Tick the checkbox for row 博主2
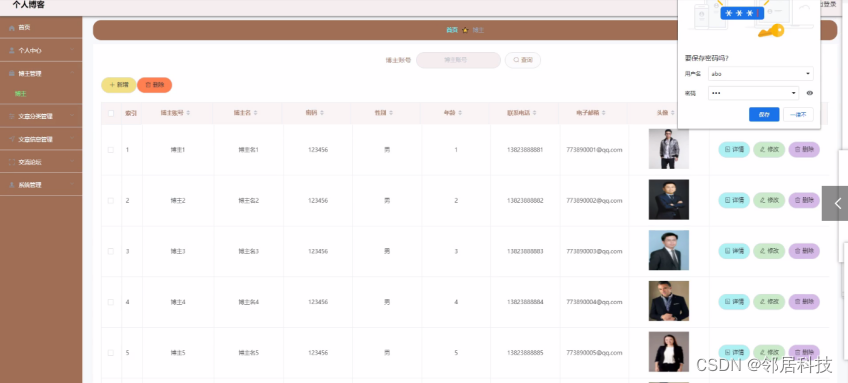848x383 pixels. [111, 201]
